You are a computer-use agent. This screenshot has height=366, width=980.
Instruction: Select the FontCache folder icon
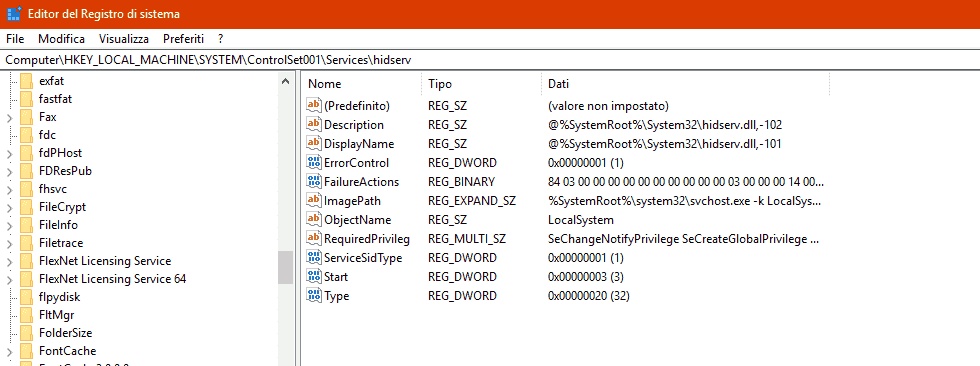point(26,350)
